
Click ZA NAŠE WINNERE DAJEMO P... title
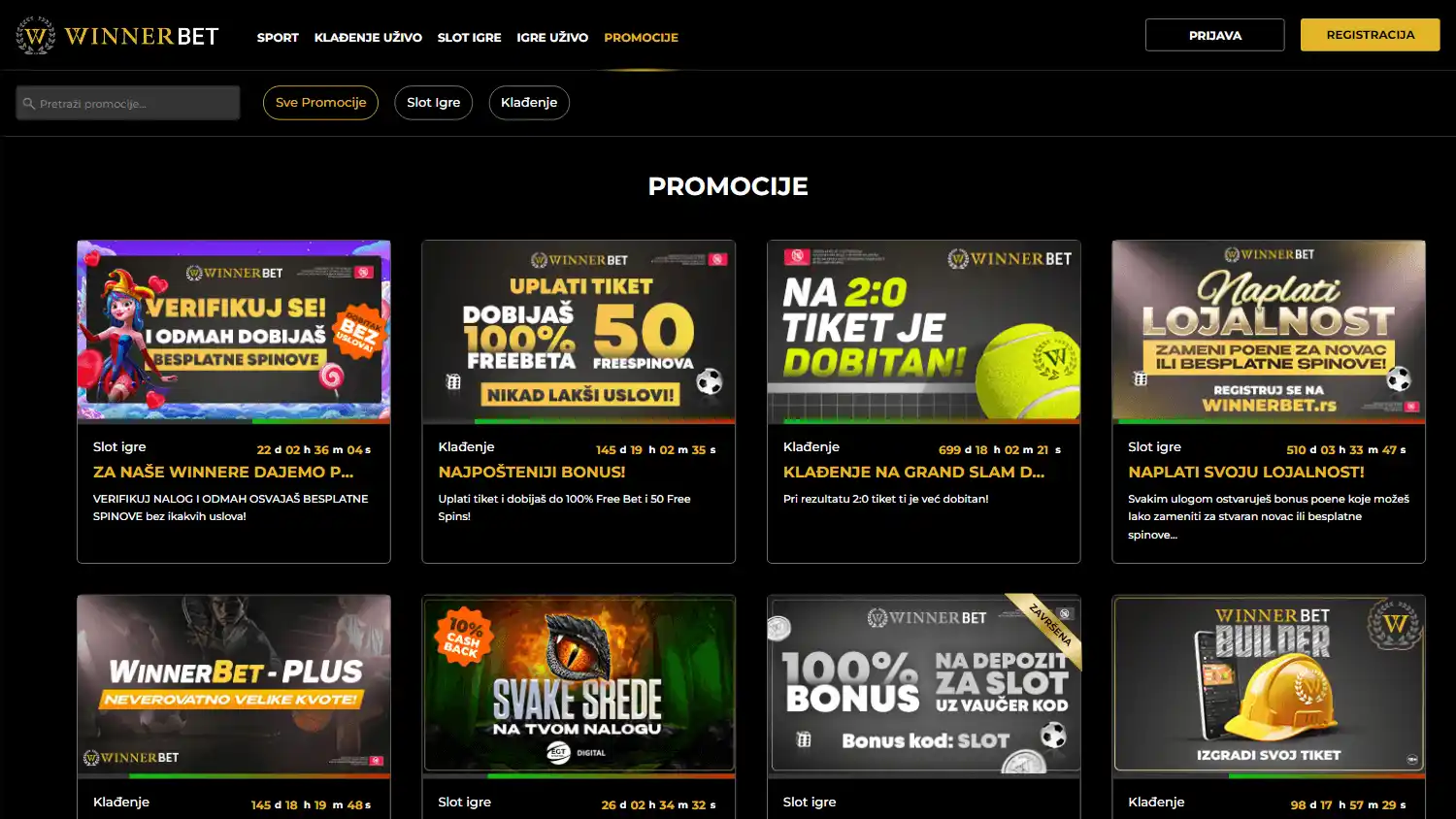tap(223, 473)
